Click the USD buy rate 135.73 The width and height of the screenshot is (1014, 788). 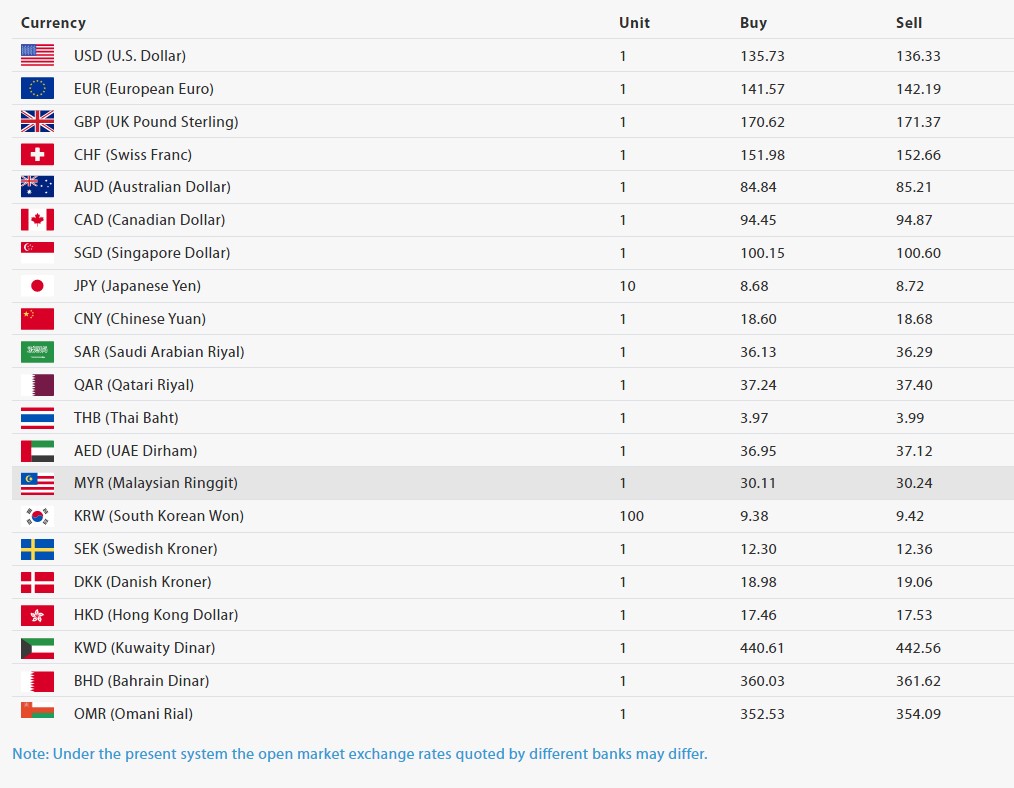point(762,56)
